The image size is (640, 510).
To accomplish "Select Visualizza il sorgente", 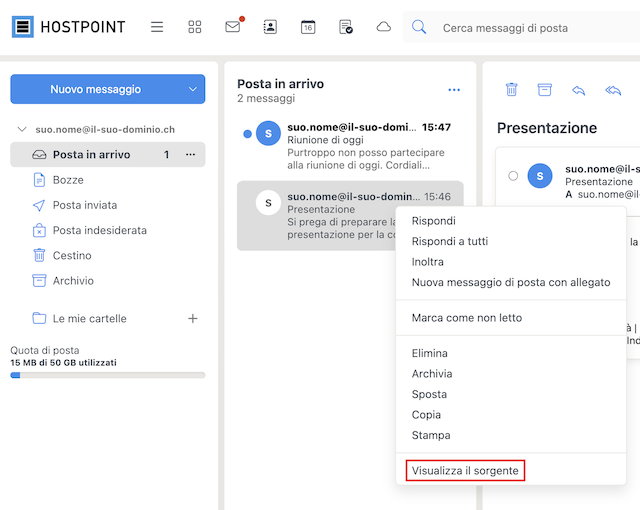I will (465, 470).
